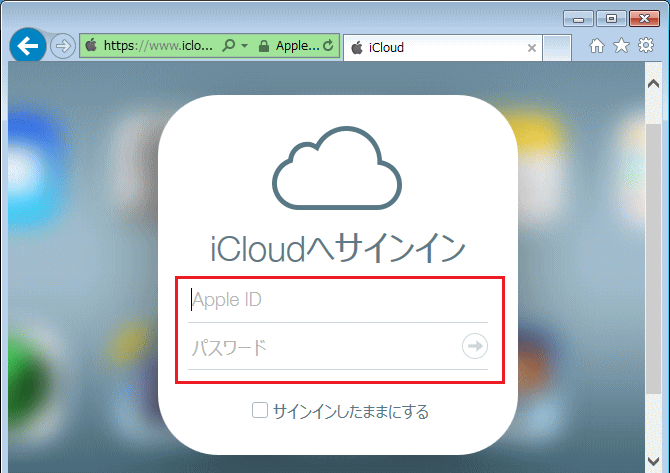The width and height of the screenshot is (670, 473).
Task: Click the Apple favicon in the address bar
Action: pyautogui.click(x=91, y=45)
